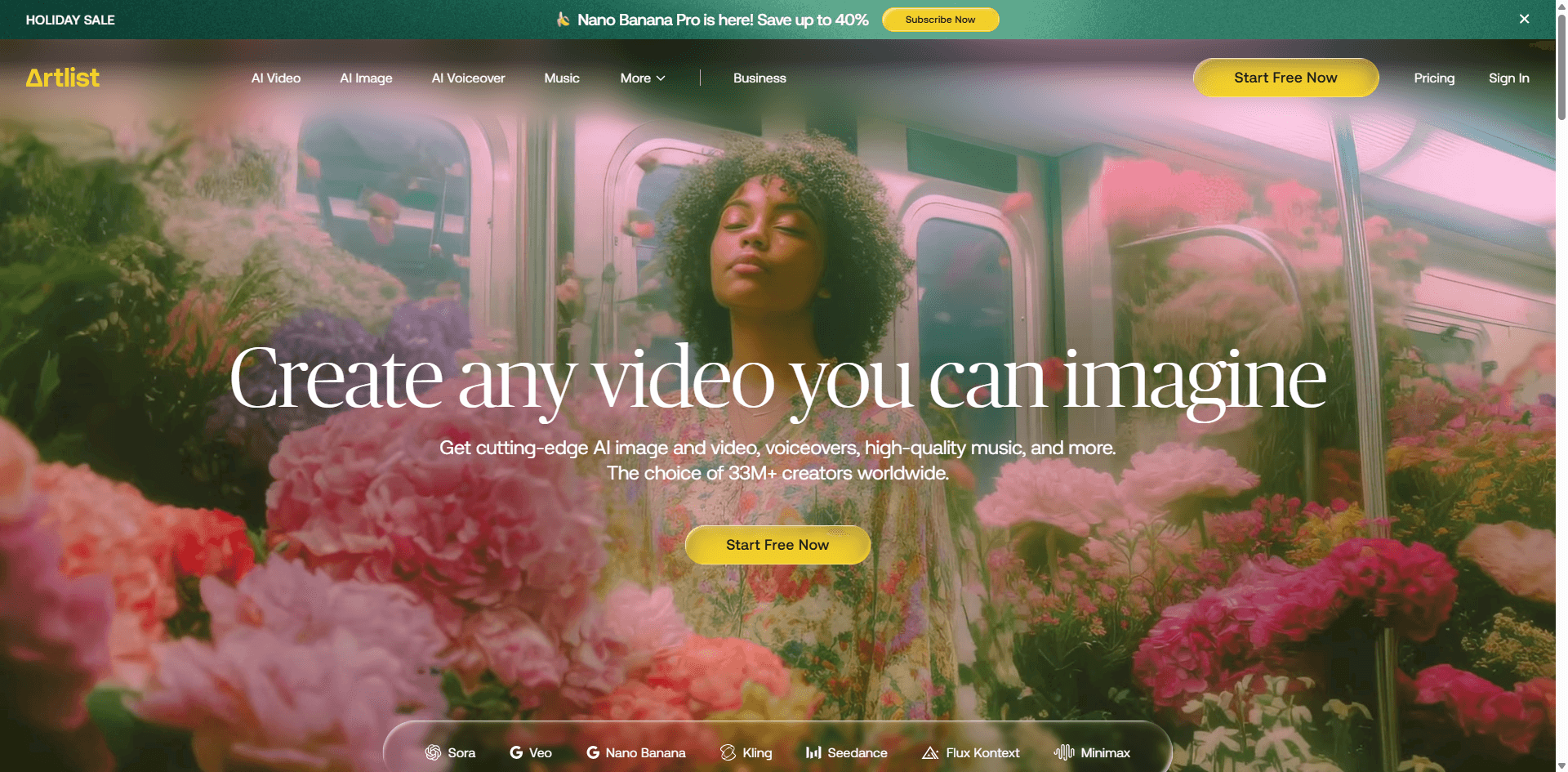The image size is (1568, 772).
Task: Click Start Free Now in the header
Action: (1285, 78)
